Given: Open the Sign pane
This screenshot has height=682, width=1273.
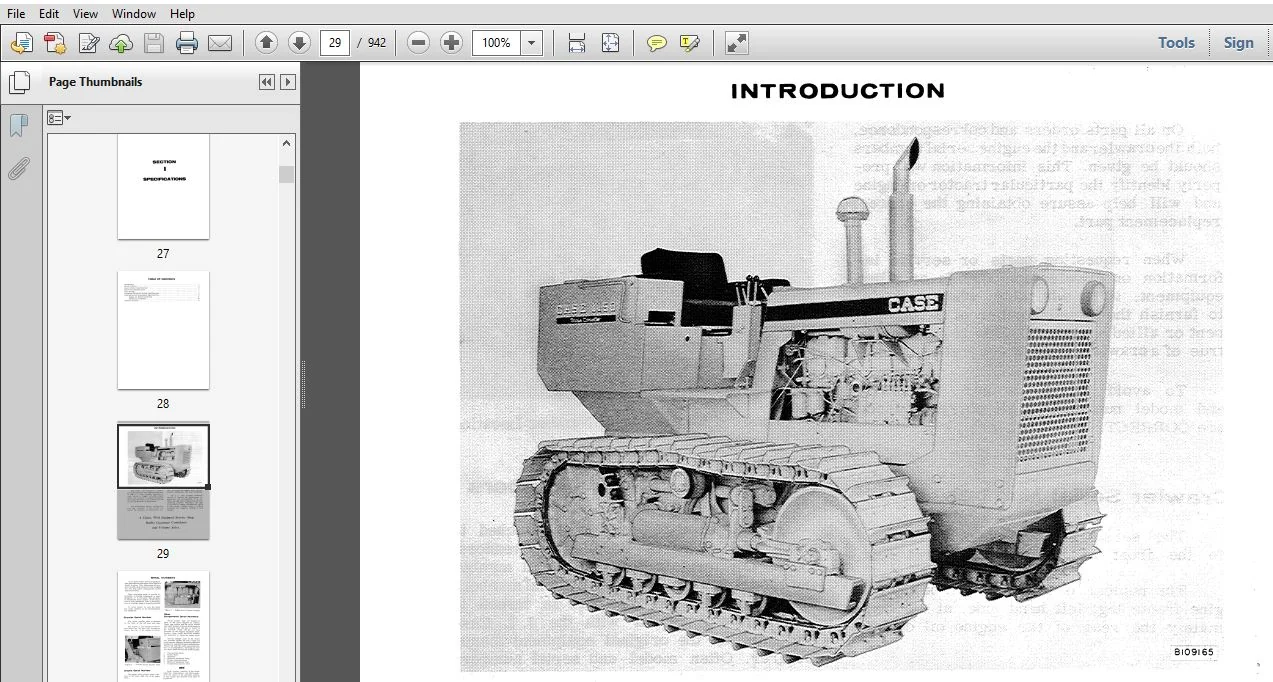Looking at the screenshot, I should [x=1238, y=43].
